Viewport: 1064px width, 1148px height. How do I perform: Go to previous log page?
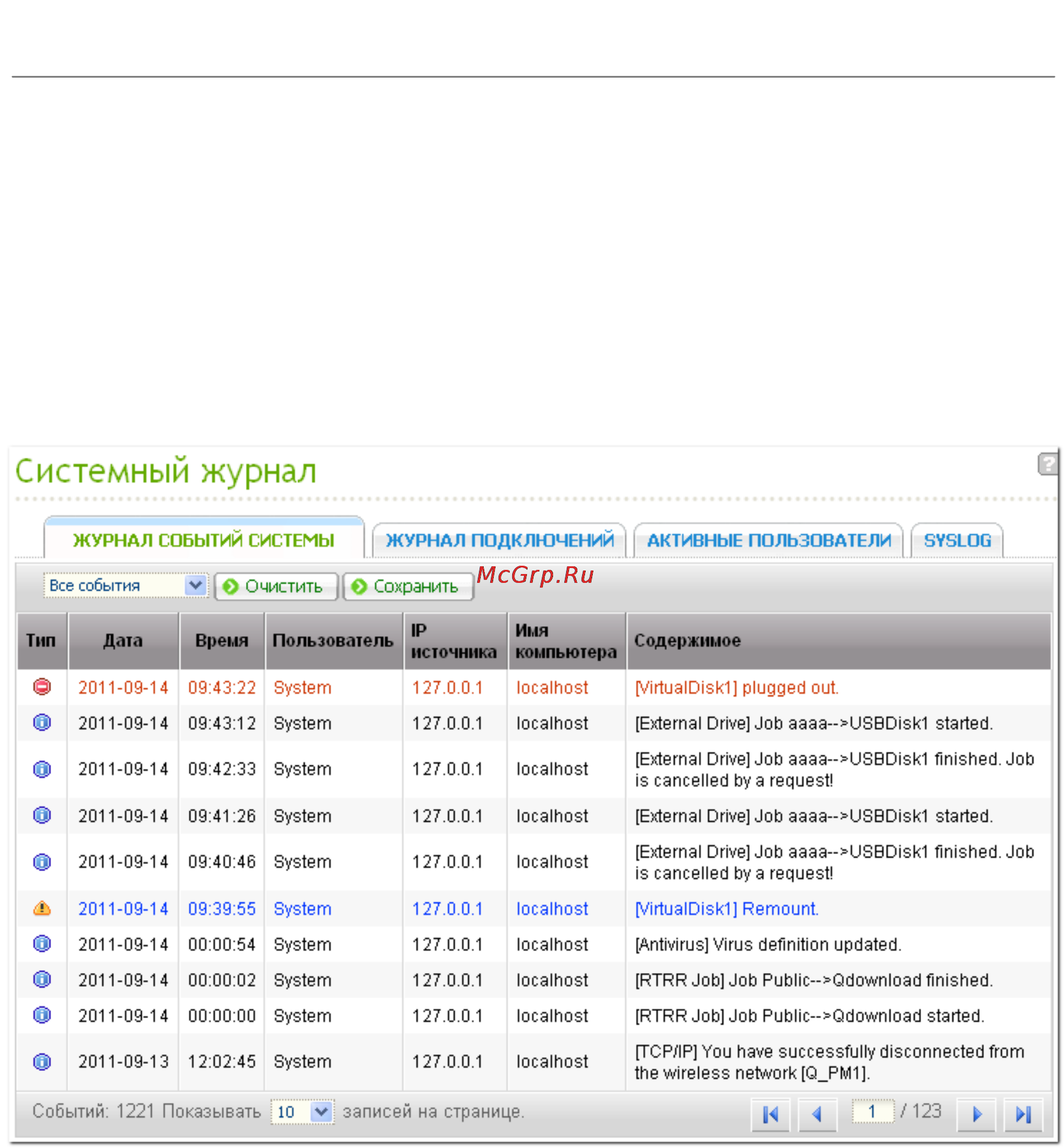tap(817, 1115)
